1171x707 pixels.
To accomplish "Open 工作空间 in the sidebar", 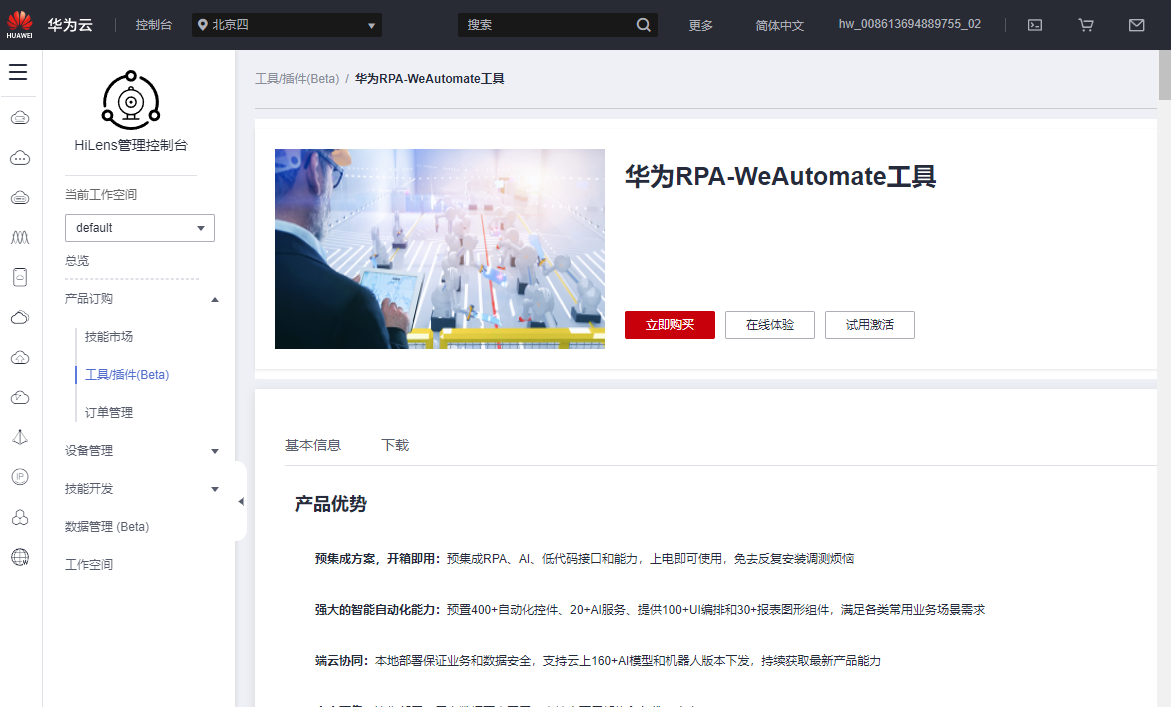I will pyautogui.click(x=89, y=564).
